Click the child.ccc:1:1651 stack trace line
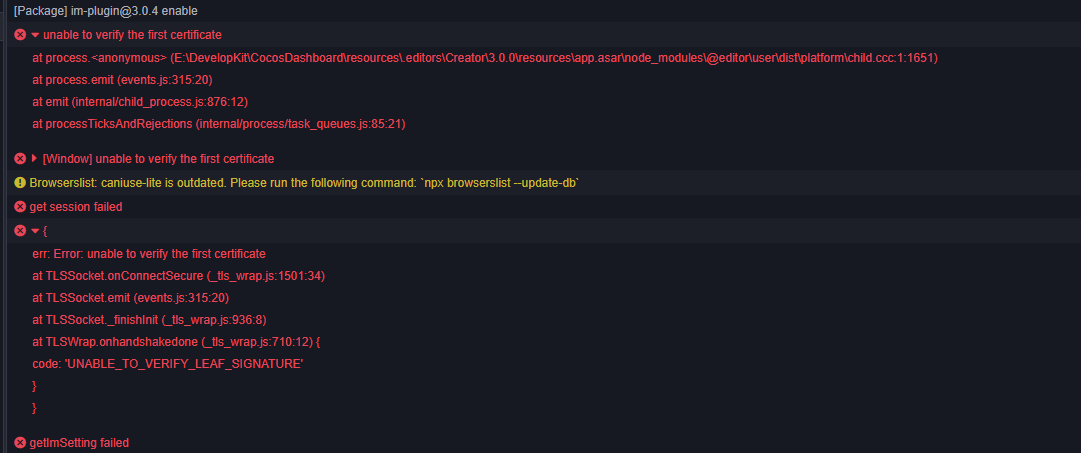The width and height of the screenshot is (1081, 453). (484, 58)
